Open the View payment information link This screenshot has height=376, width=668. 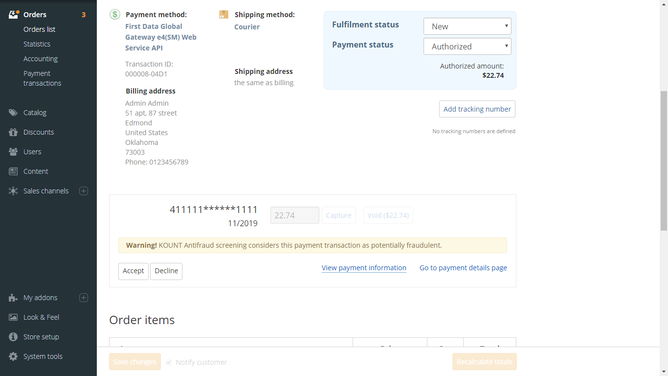click(364, 268)
